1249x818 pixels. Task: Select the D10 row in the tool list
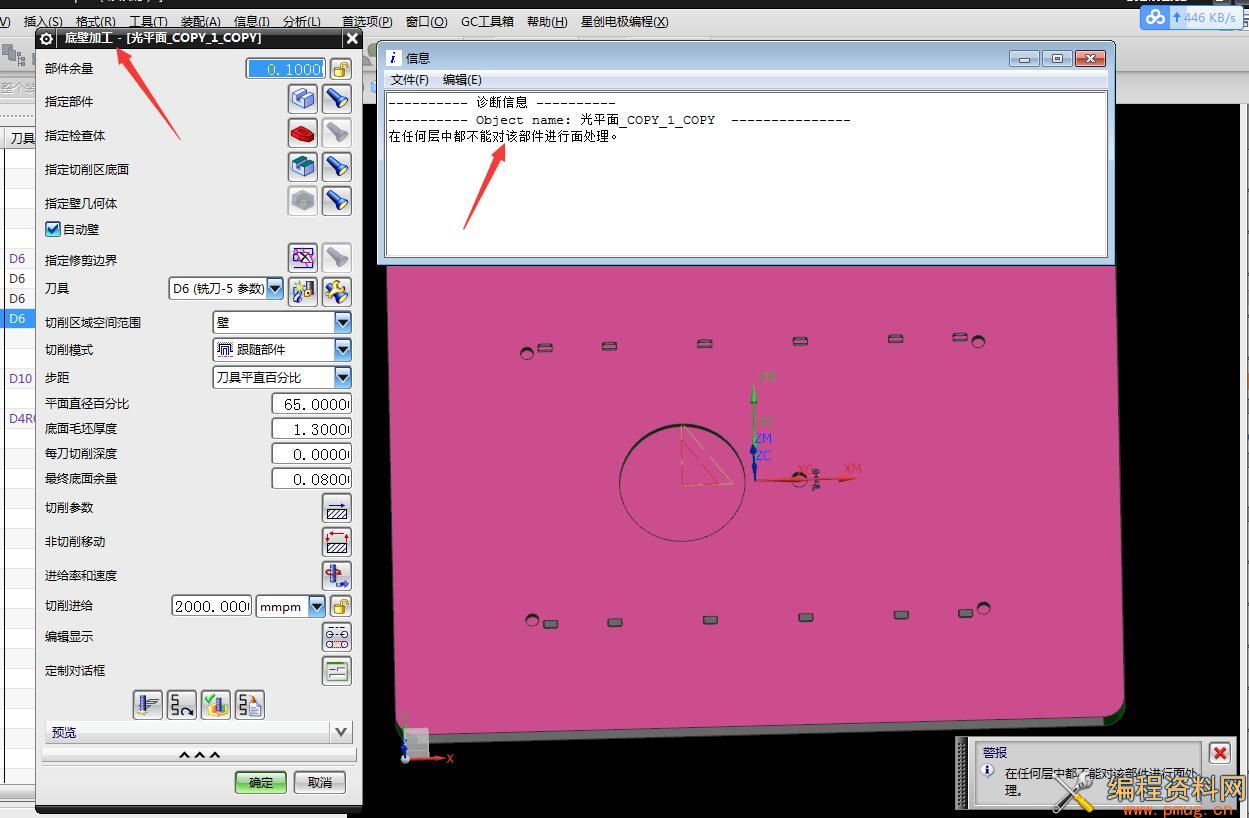[x=20, y=379]
